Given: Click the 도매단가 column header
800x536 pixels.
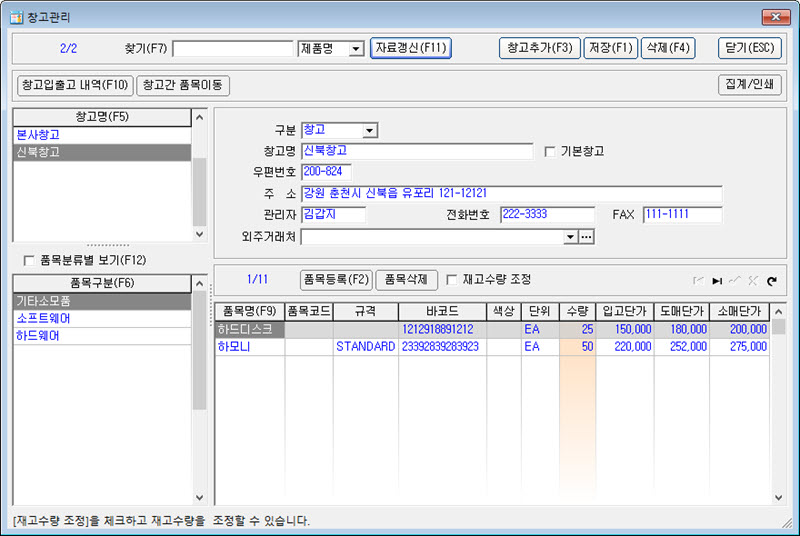Looking at the screenshot, I should [x=682, y=312].
